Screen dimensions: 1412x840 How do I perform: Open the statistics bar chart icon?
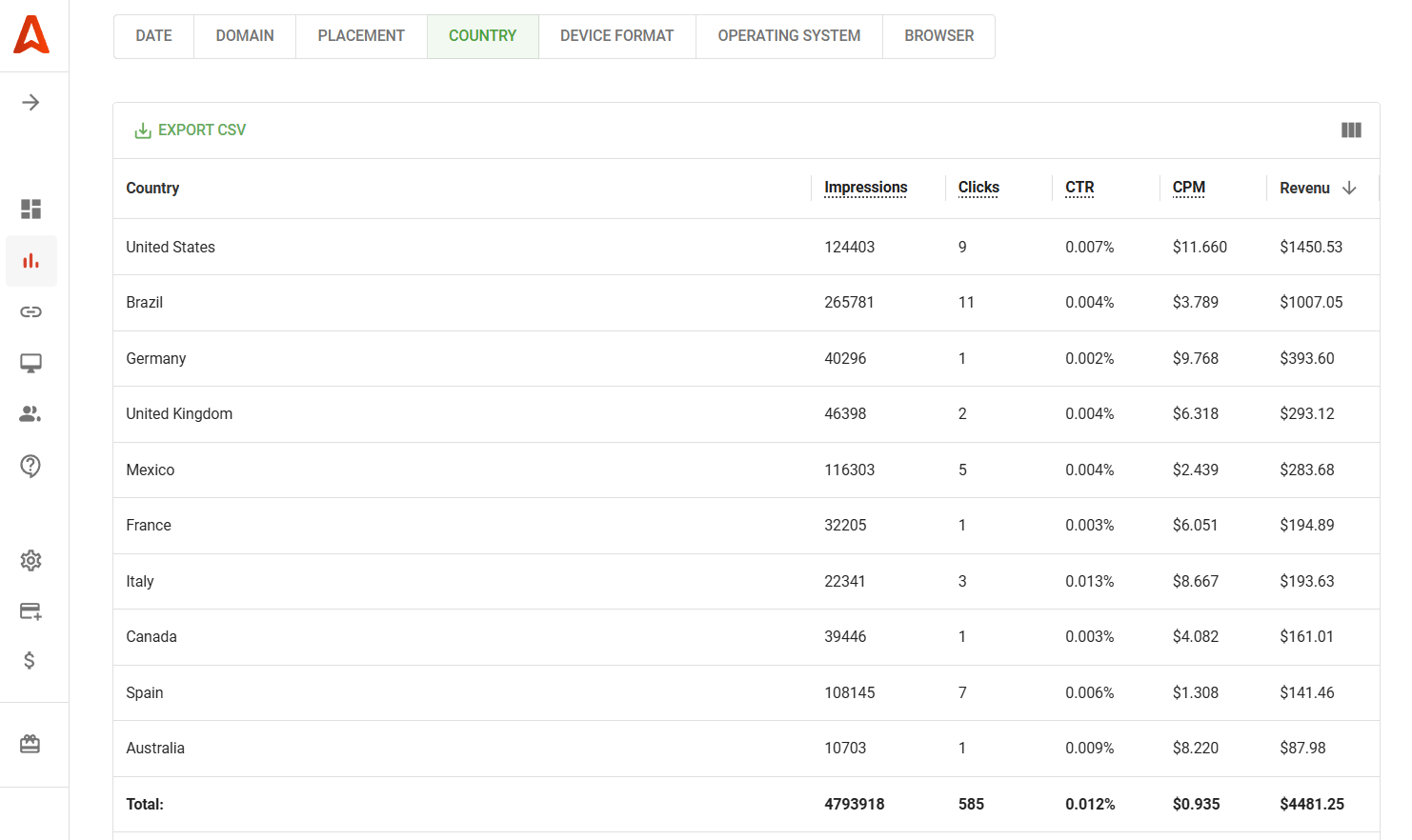(x=30, y=260)
